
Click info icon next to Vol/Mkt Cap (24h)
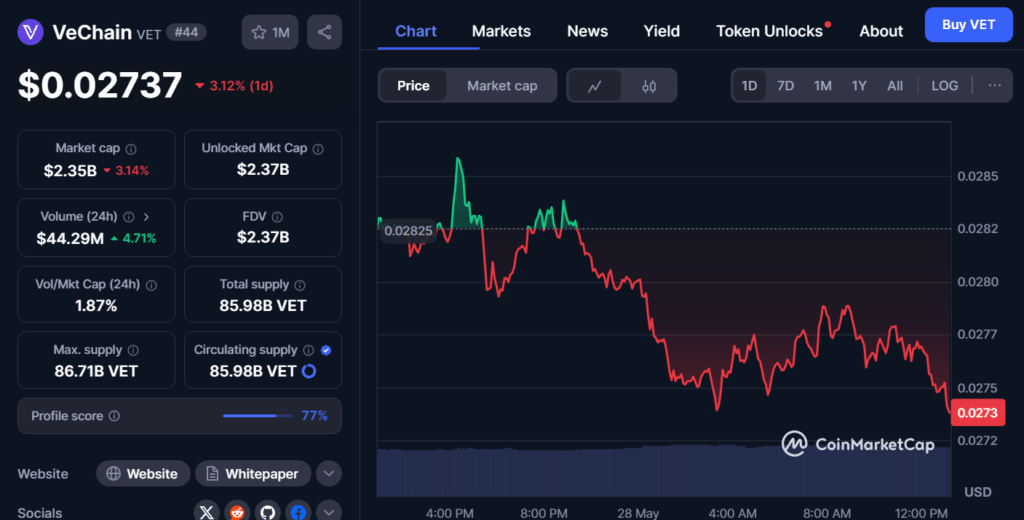[152, 285]
